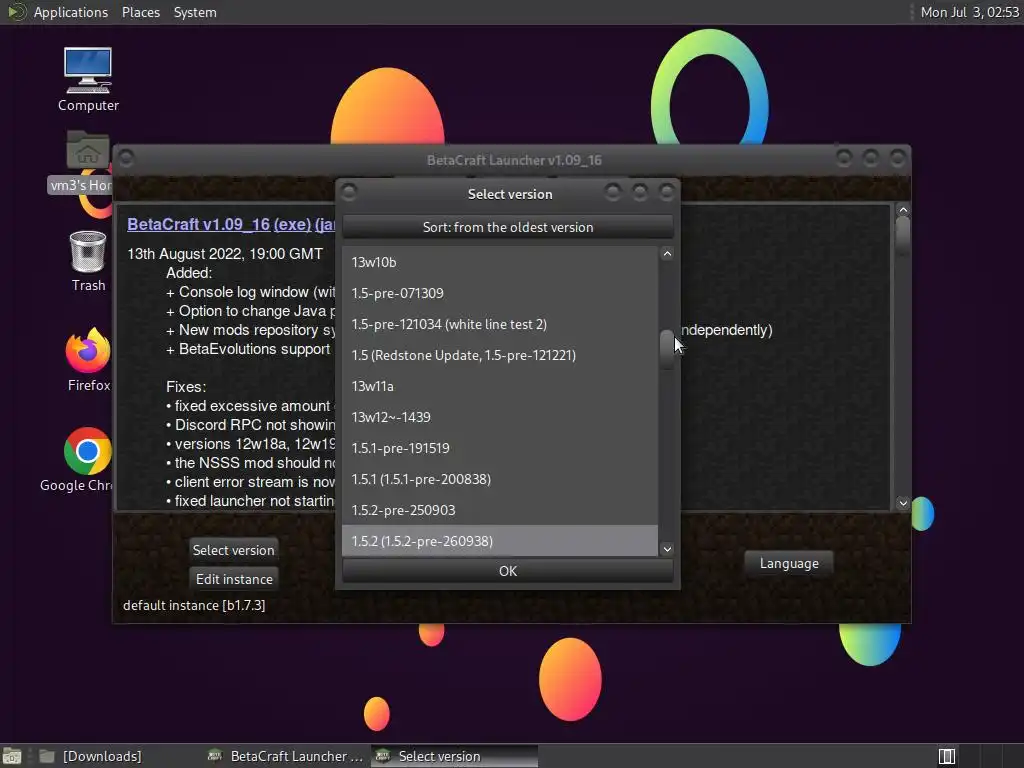The height and width of the screenshot is (768, 1024).
Task: Select 1.5 (Redstone Update, 1.5-pre-121221)
Action: pyautogui.click(x=500, y=355)
